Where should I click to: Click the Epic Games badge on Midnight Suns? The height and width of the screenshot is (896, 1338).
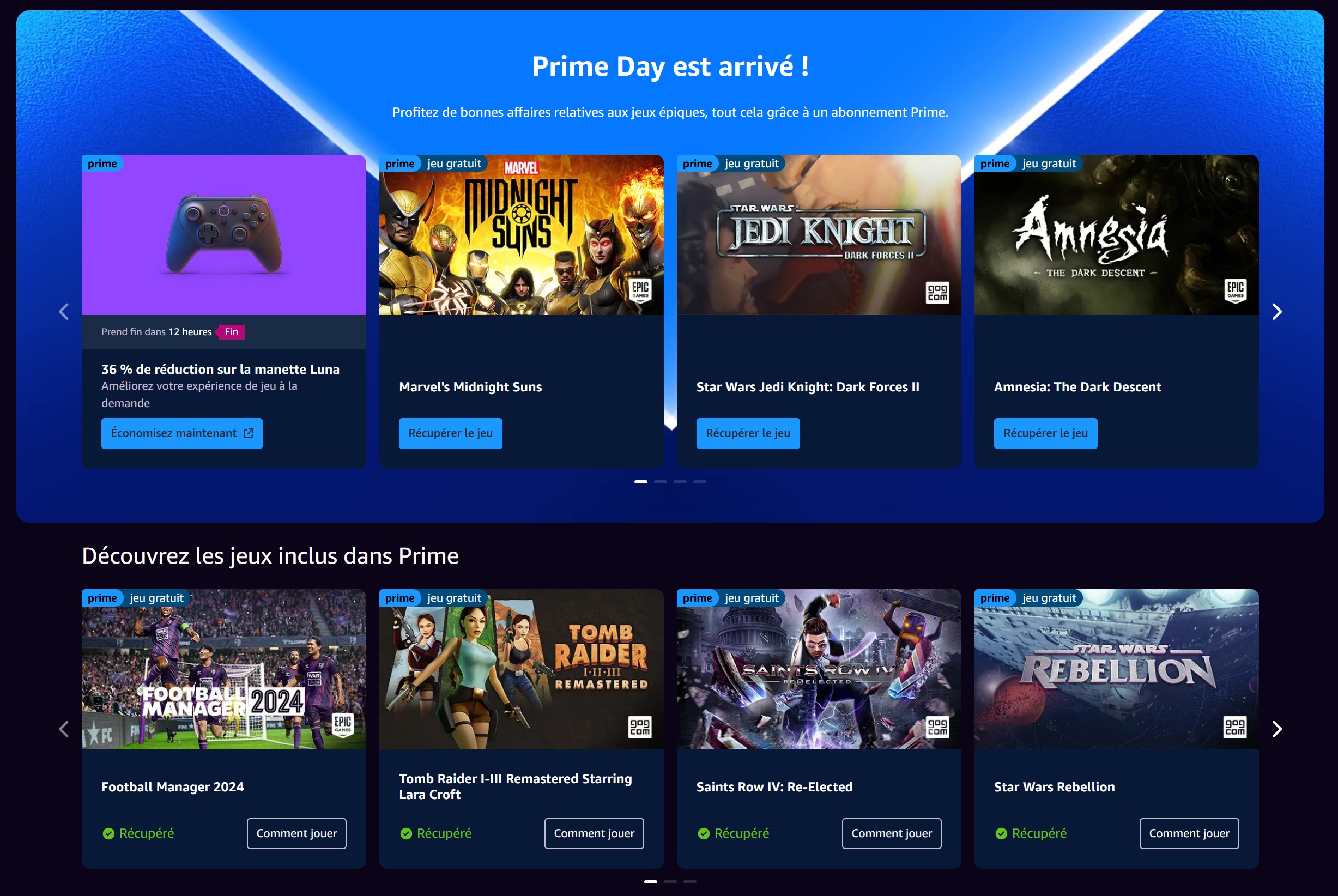[x=640, y=291]
